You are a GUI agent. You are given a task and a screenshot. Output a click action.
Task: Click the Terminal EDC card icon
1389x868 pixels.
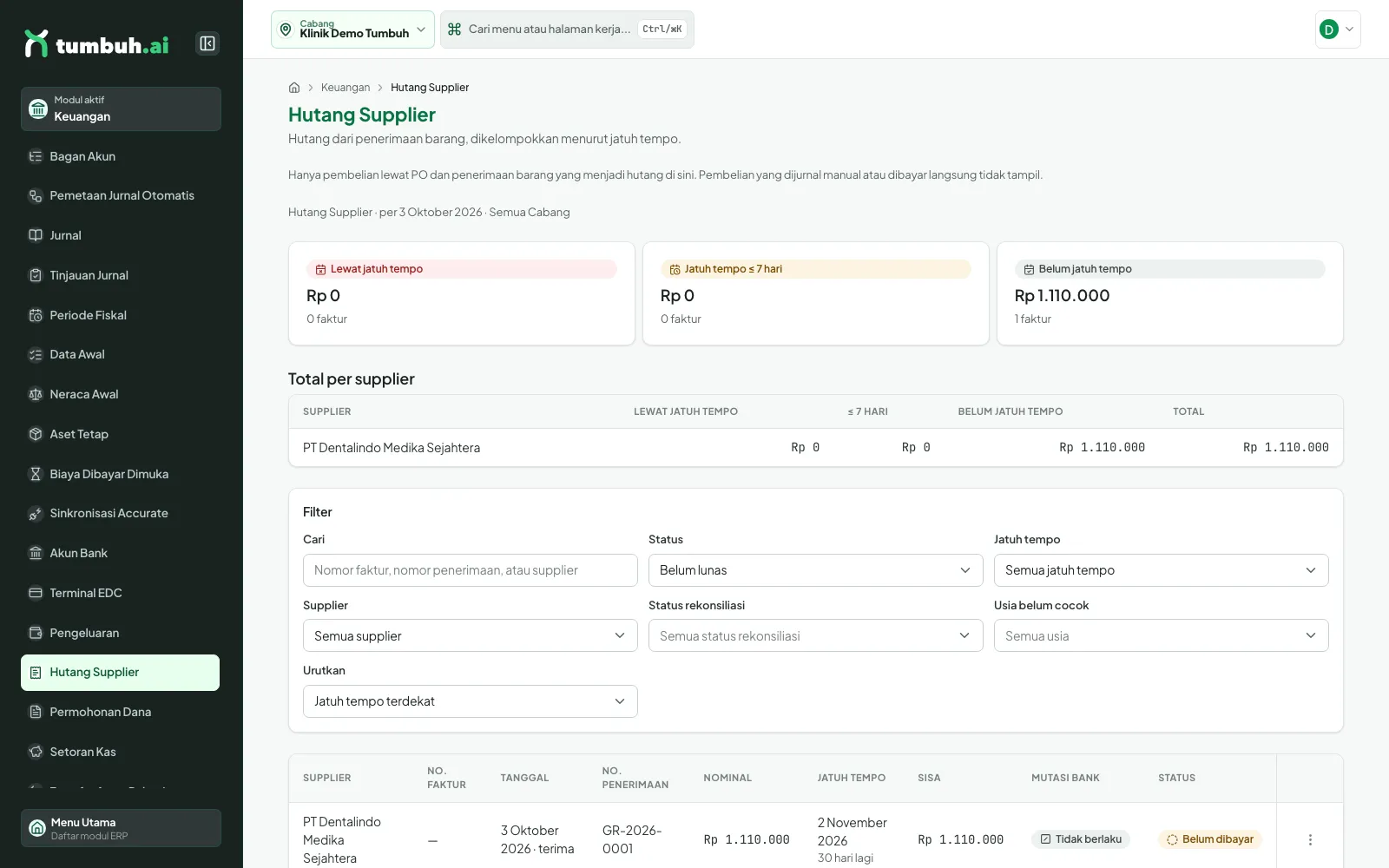36,593
